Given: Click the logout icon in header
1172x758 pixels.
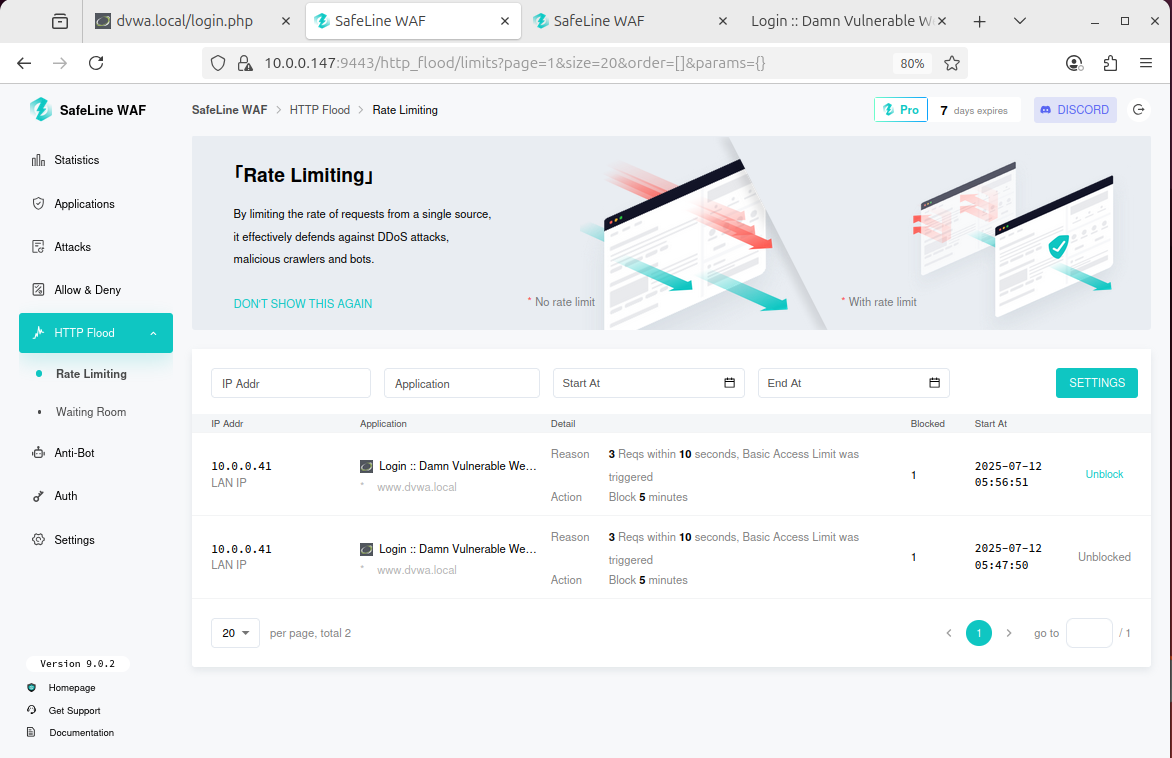Looking at the screenshot, I should [1138, 110].
